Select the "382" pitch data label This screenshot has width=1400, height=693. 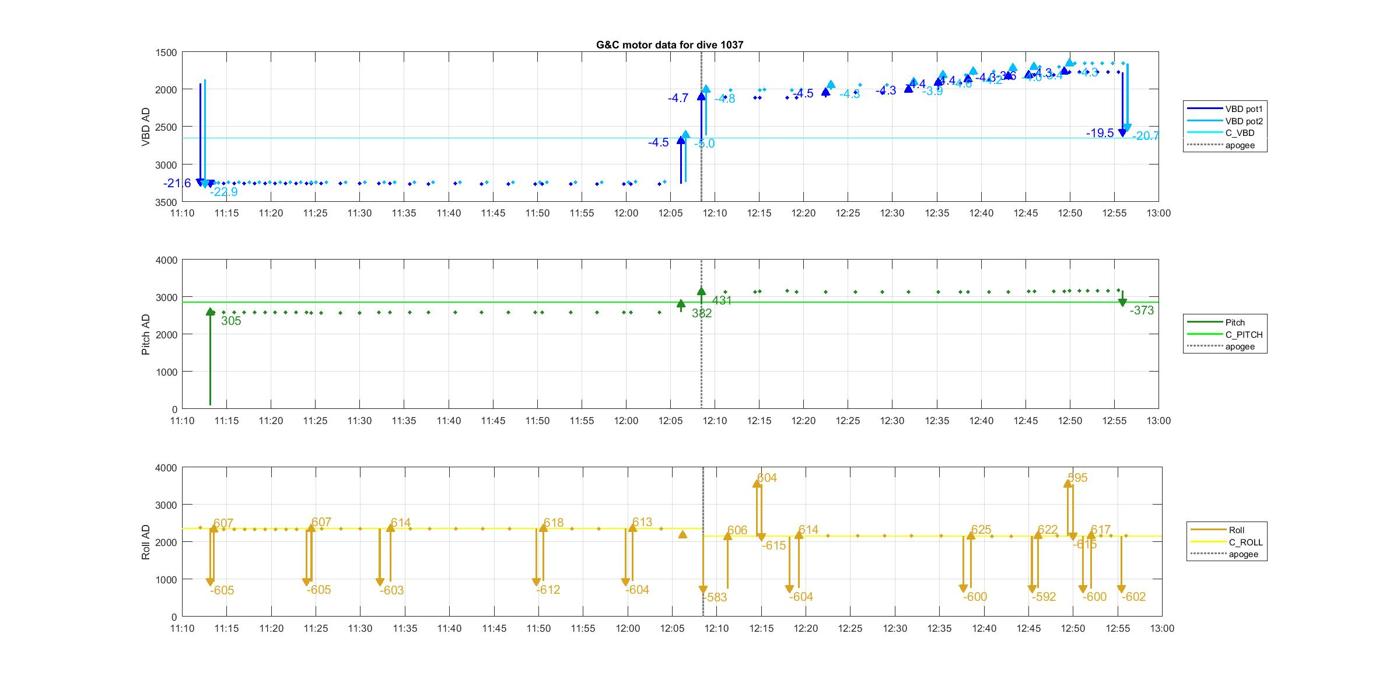click(x=702, y=313)
